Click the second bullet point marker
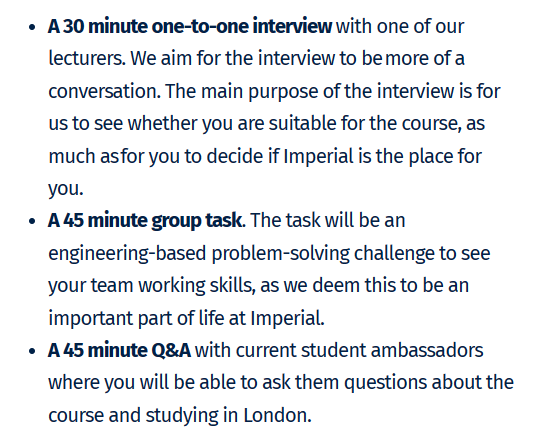Screen dimensions: 547x447 click(32, 221)
